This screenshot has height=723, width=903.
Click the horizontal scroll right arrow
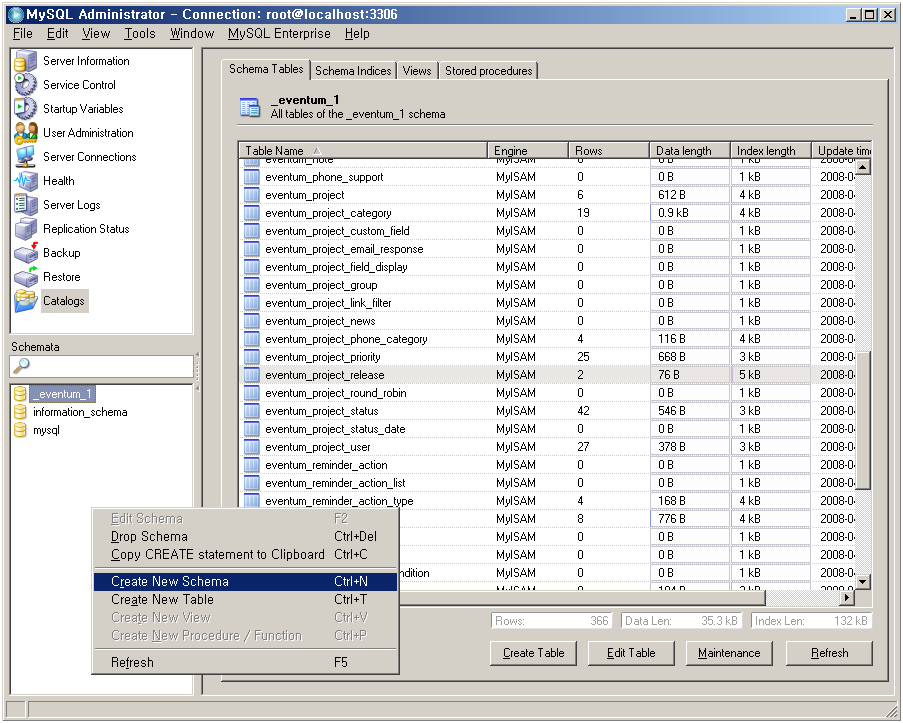point(846,598)
